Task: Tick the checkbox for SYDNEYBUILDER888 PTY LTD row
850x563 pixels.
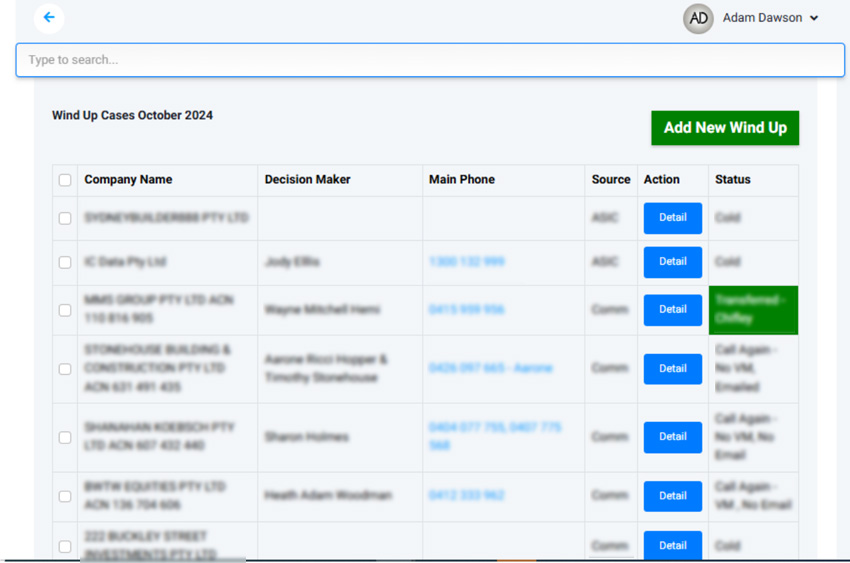Action: (65, 218)
